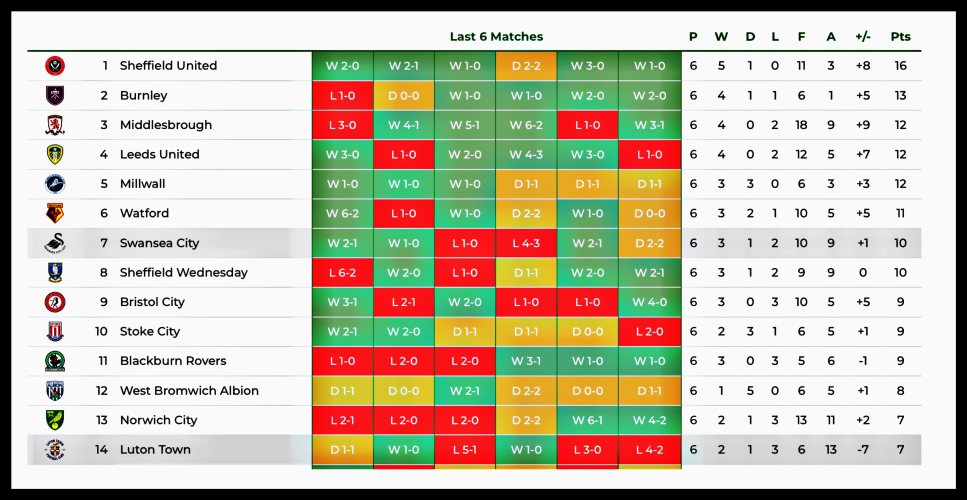Image resolution: width=967 pixels, height=500 pixels.
Task: Click Middlesbrough's W 6-2 result cell
Action: point(526,125)
